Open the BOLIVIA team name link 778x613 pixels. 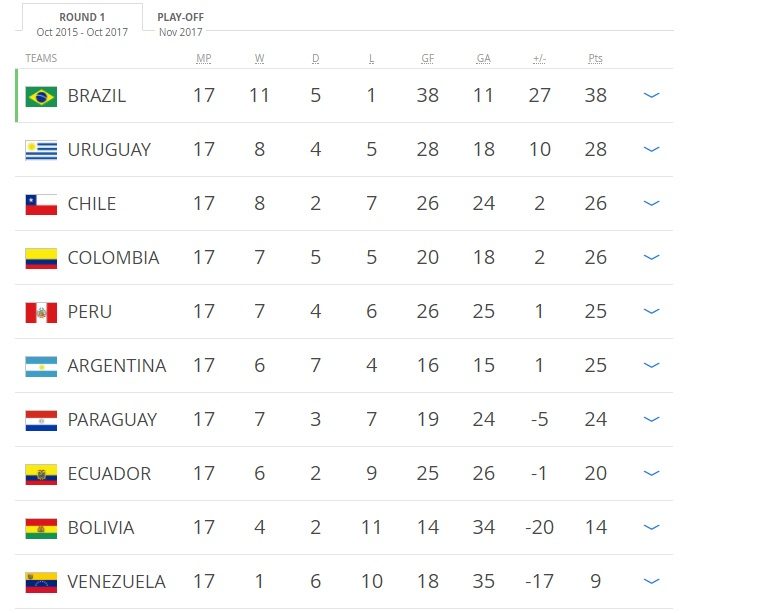(x=101, y=528)
